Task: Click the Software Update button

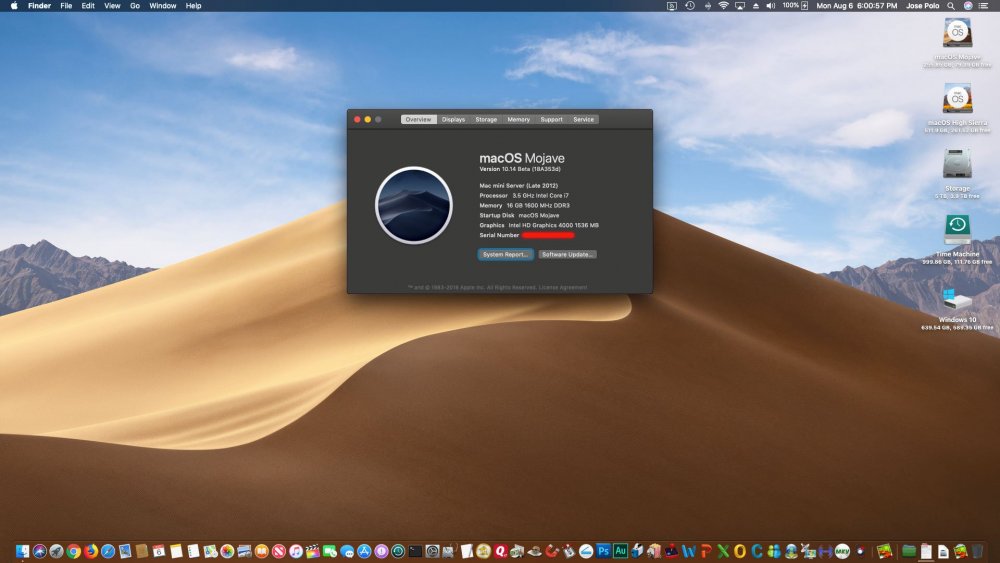Action: 568,254
